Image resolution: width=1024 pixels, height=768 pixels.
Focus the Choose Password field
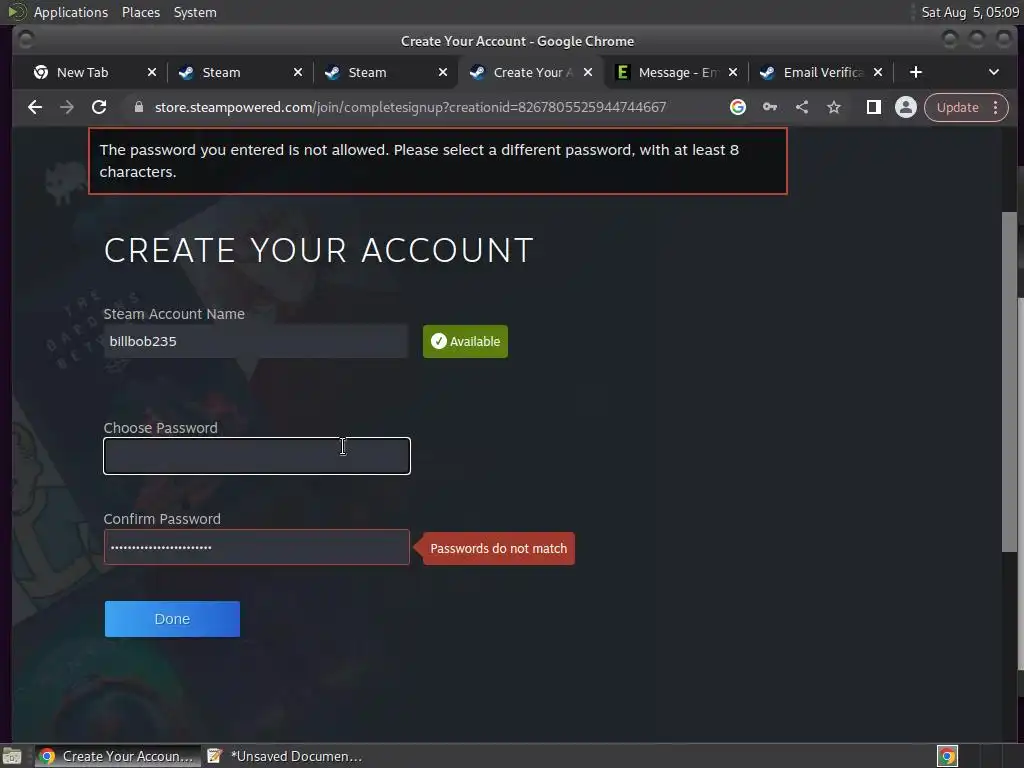(257, 456)
